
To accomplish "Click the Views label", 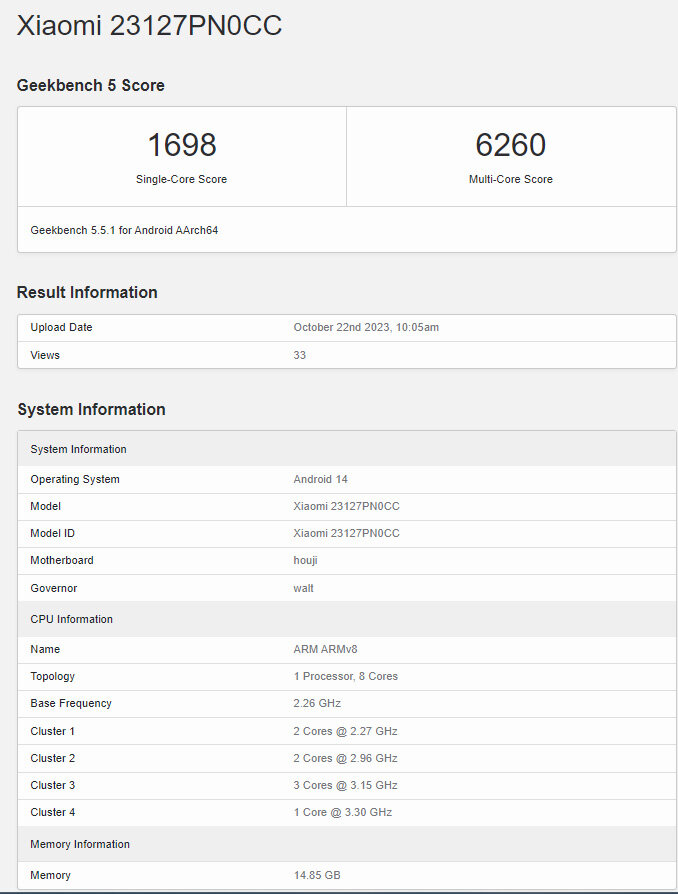I will 45,355.
